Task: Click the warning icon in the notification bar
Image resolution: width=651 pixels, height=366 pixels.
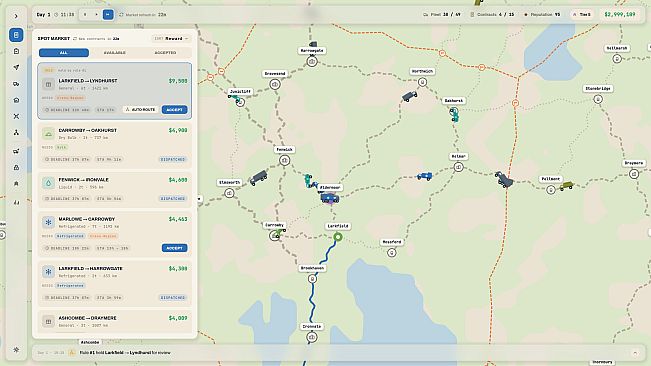Action: [x=72, y=353]
